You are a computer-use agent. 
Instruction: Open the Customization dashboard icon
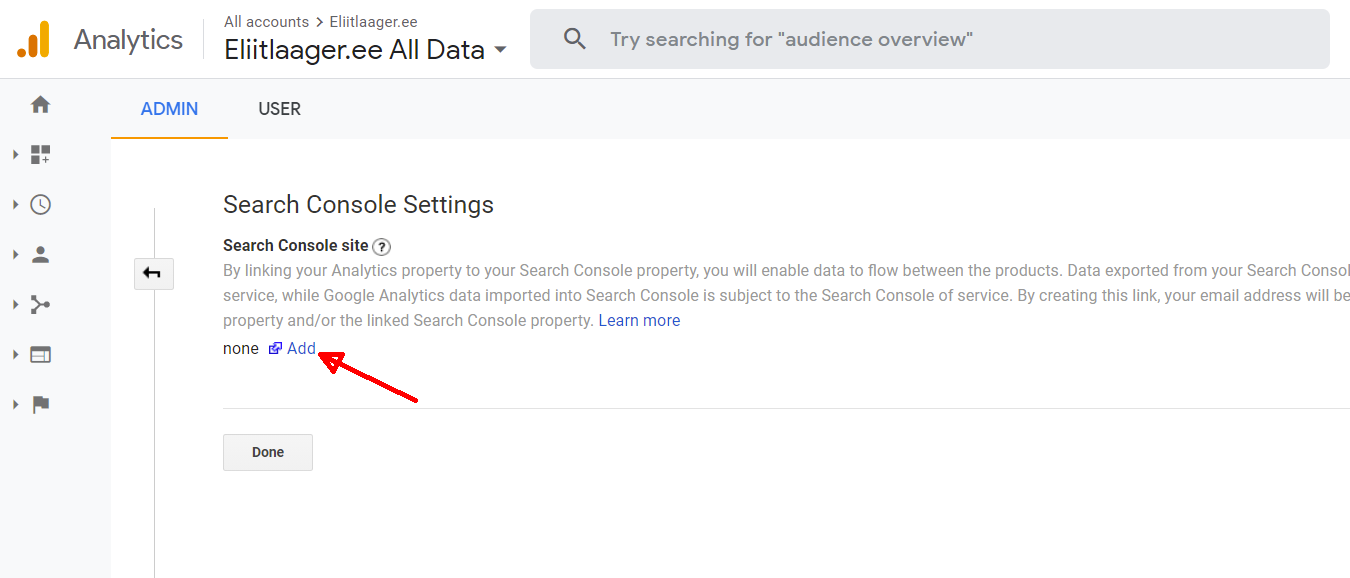pyautogui.click(x=40, y=155)
